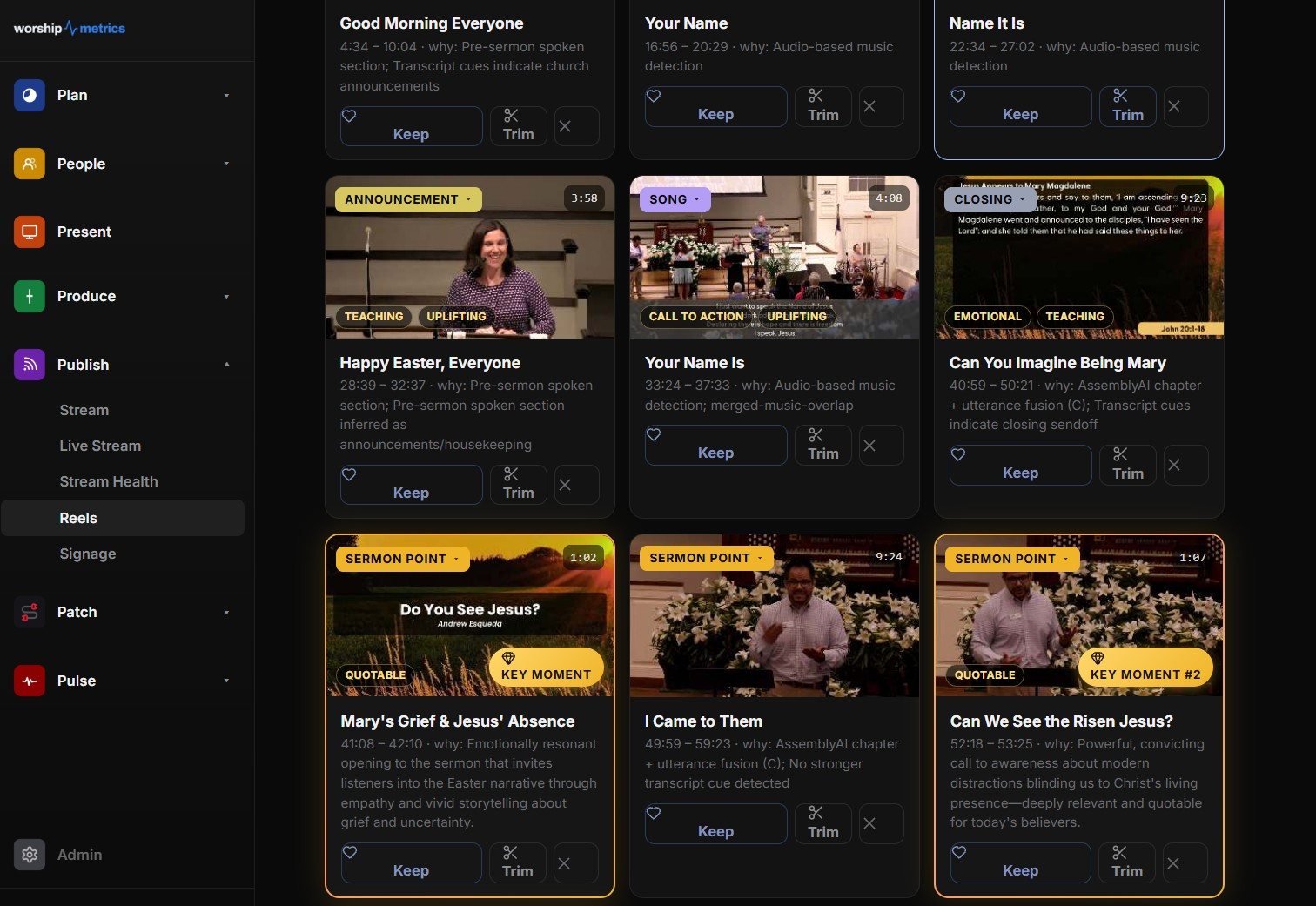
Task: Click the Patch routing icon
Action: pos(30,612)
